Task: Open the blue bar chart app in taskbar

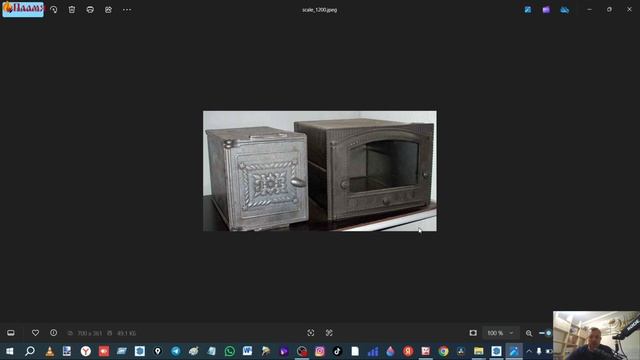Action: [373, 351]
